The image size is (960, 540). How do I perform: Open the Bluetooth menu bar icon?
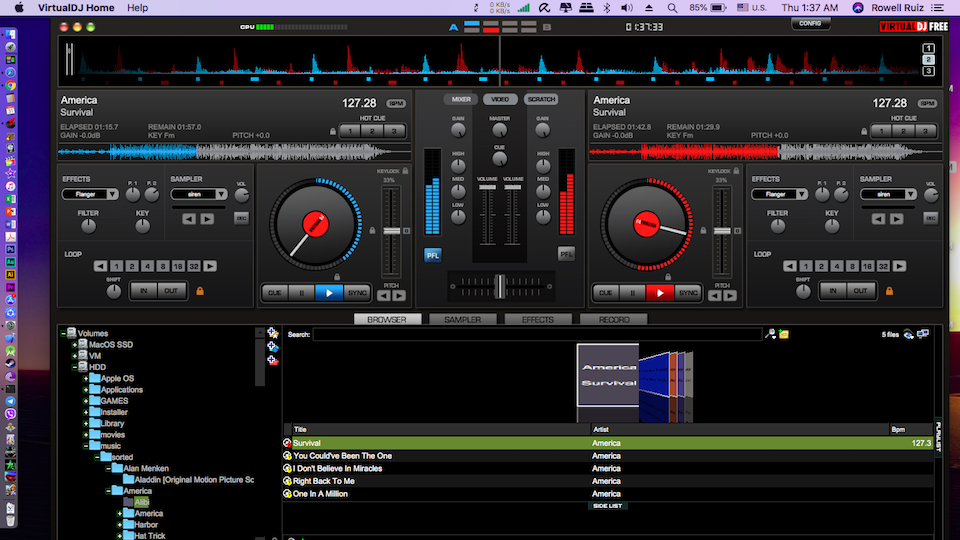tap(607, 8)
